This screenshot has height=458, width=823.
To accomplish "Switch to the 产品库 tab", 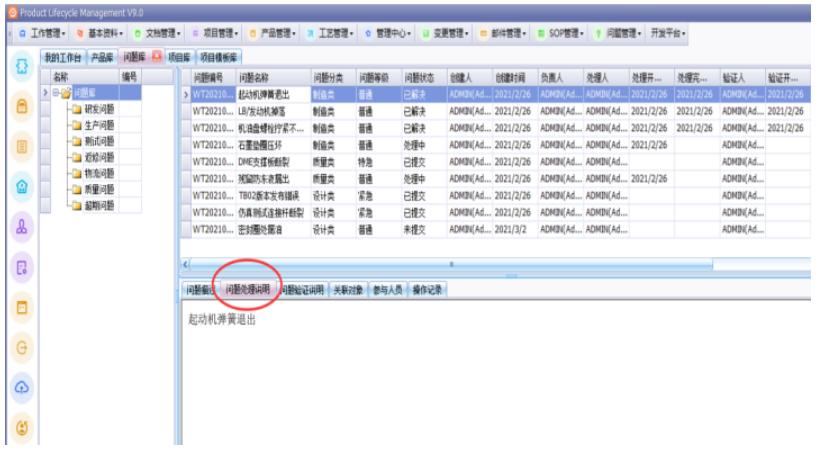I will 102,57.
